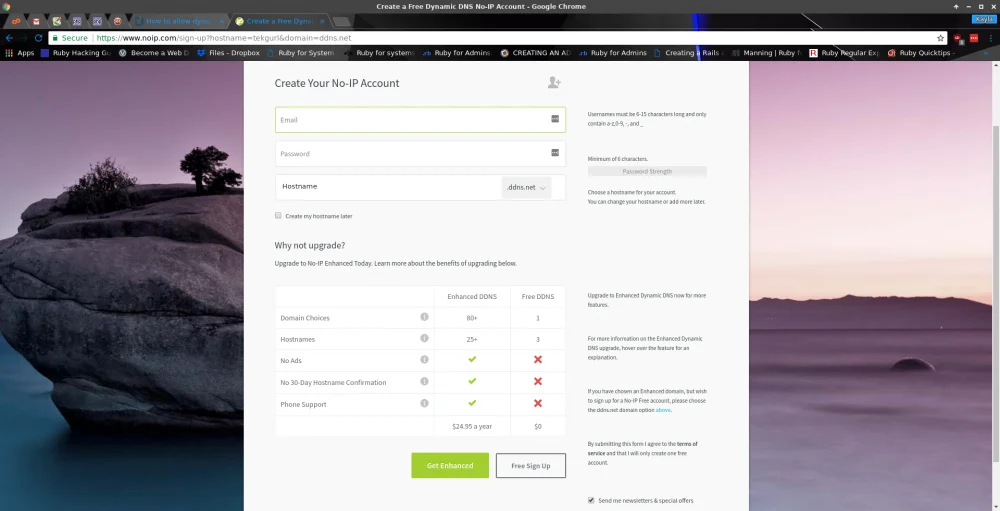Open the Chrome three-dot menu
Viewport: 1000px width, 511px height.
pyautogui.click(x=990, y=38)
